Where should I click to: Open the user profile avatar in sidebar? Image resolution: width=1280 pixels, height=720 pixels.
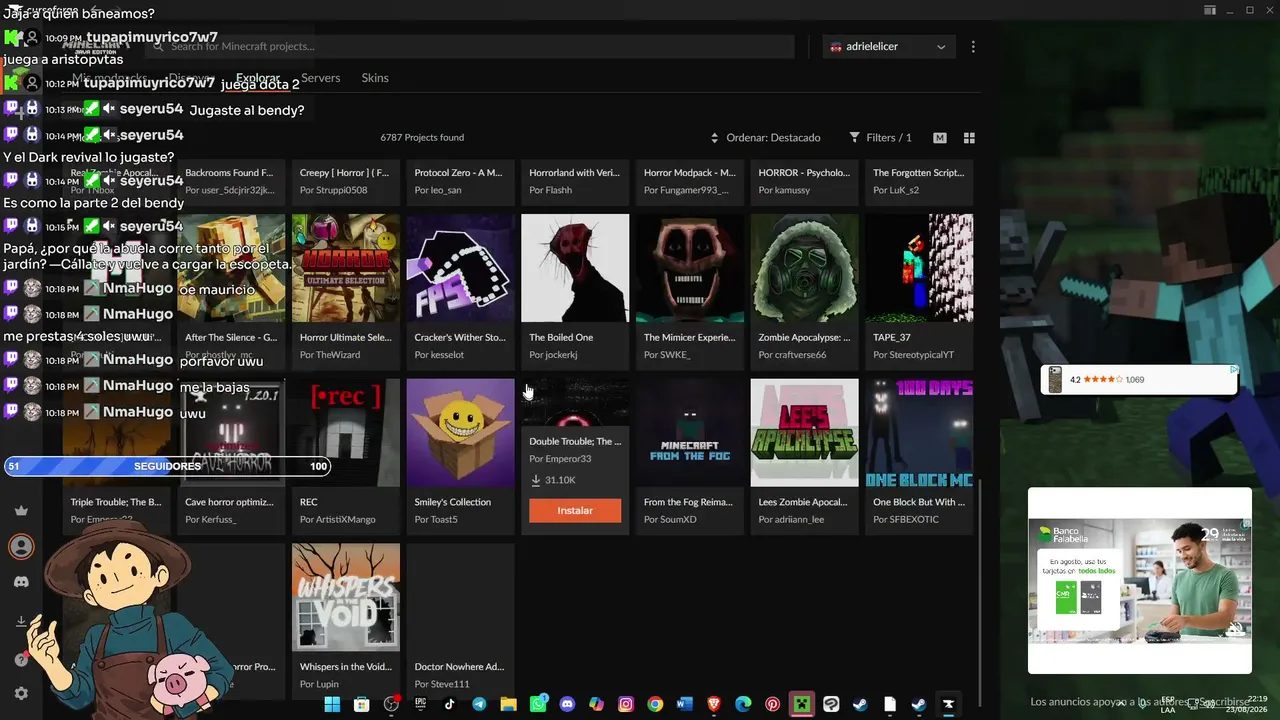[21, 546]
